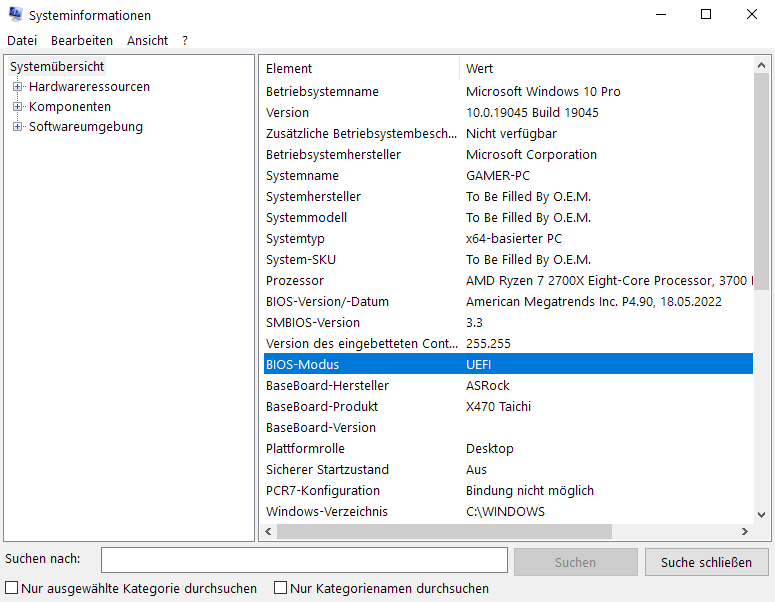Click the Systeminformationen app icon in title bar
The width and height of the screenshot is (775, 602).
(15, 14)
